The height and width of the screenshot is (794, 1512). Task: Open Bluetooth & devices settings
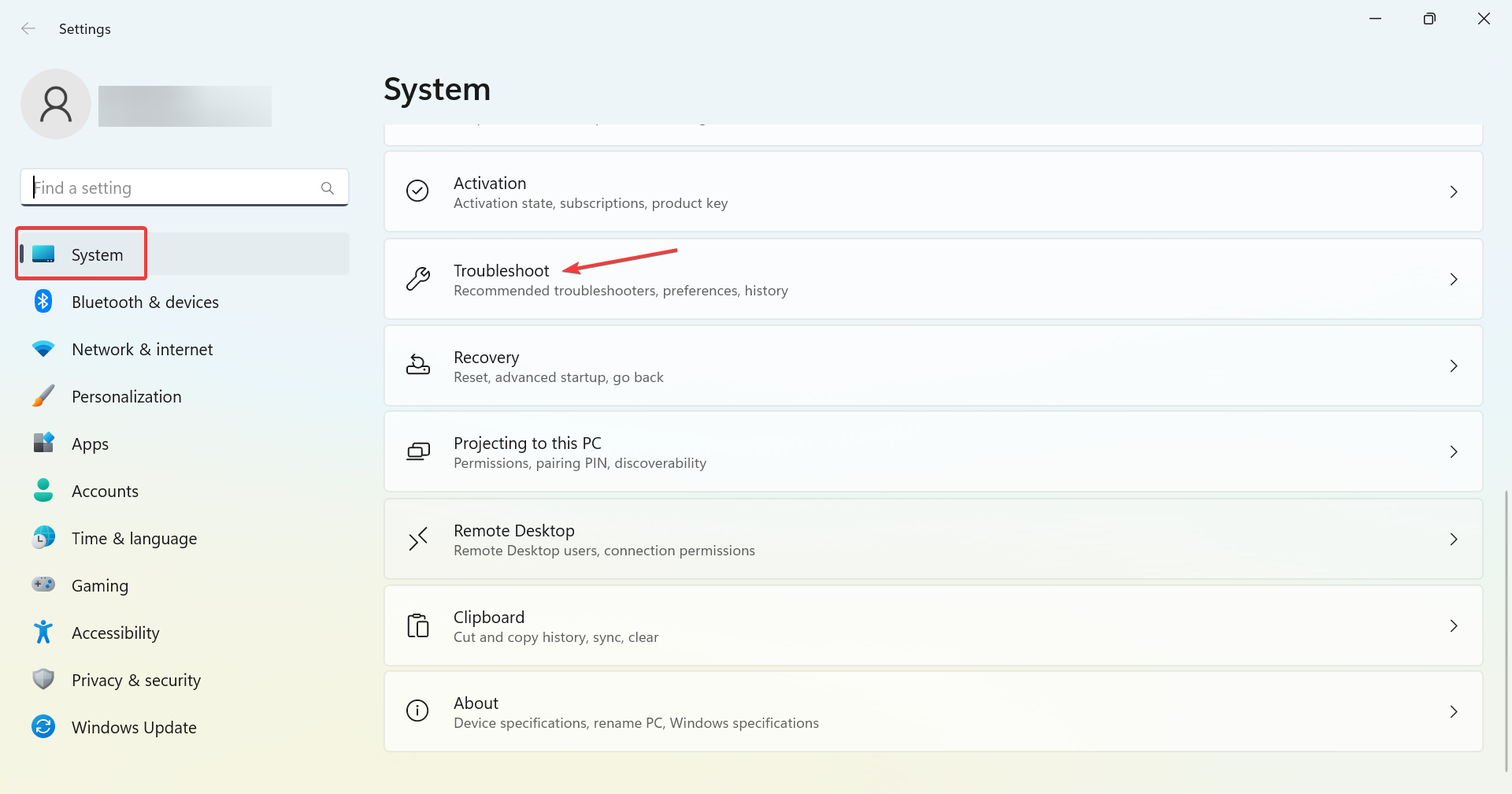pyautogui.click(x=184, y=302)
